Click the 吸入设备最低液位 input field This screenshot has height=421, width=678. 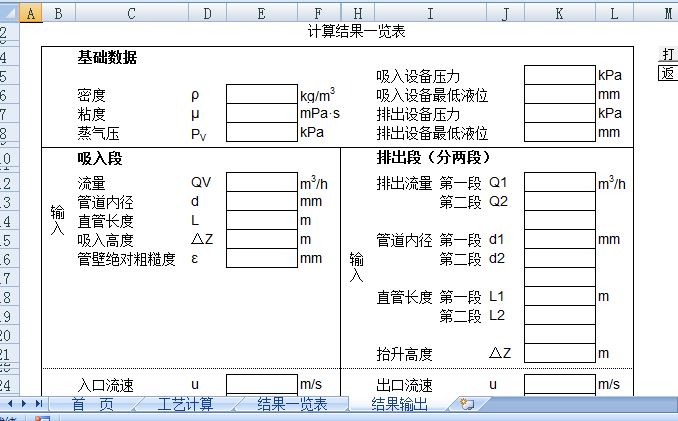point(560,94)
